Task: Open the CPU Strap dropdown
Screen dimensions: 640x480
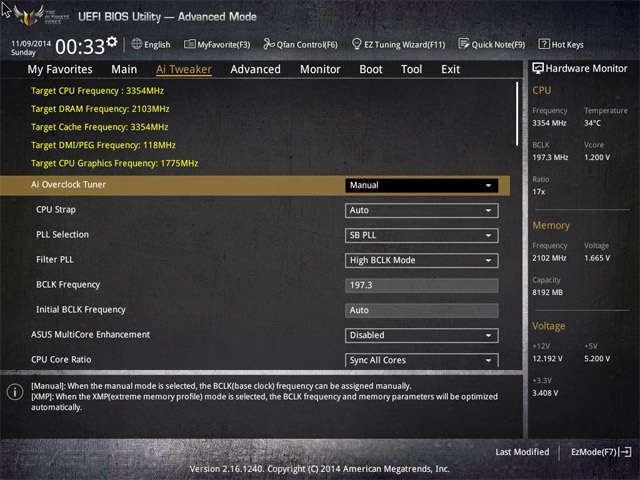Action: [422, 210]
